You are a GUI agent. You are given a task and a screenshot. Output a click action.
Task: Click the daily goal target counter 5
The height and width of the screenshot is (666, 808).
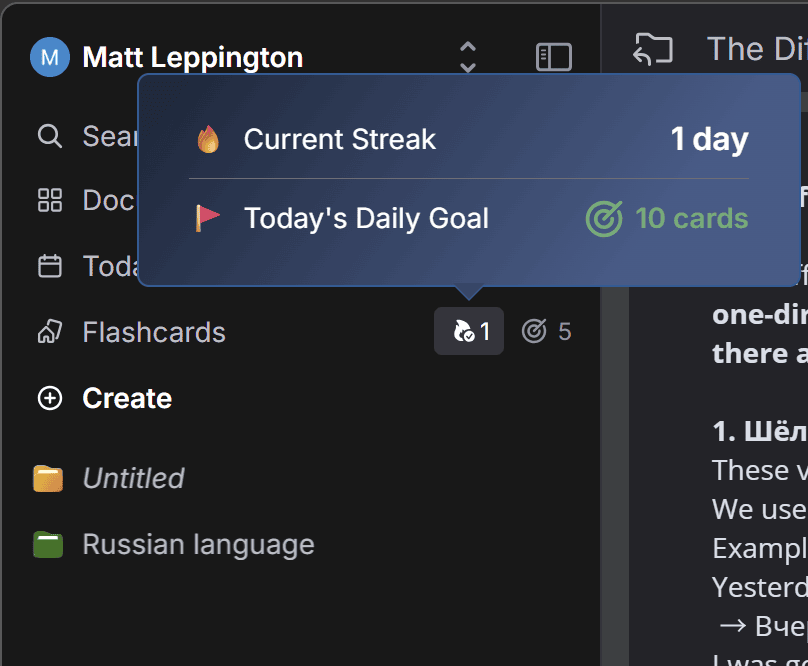point(547,331)
